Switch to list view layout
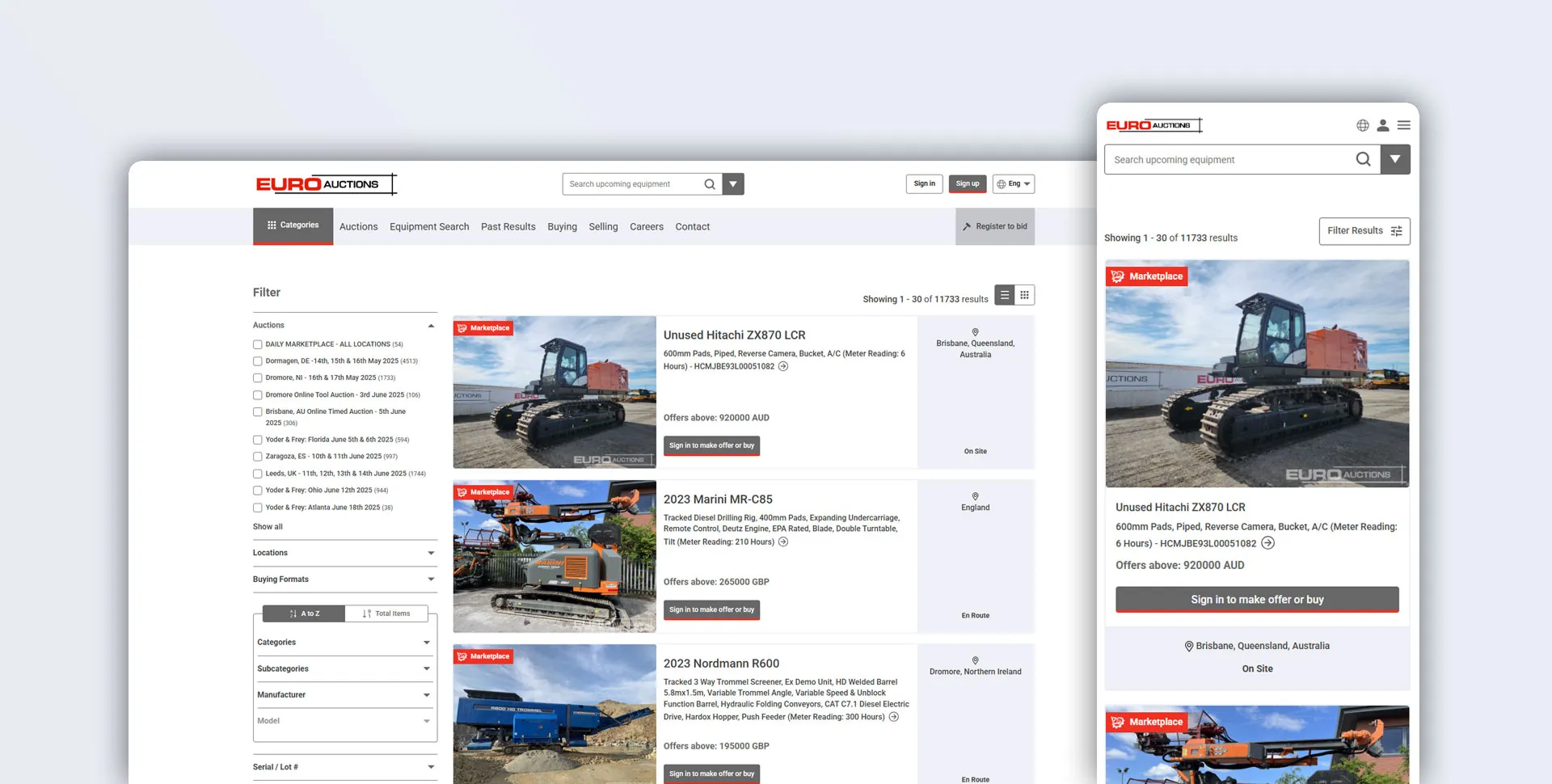This screenshot has width=1552, height=784. (x=1004, y=295)
